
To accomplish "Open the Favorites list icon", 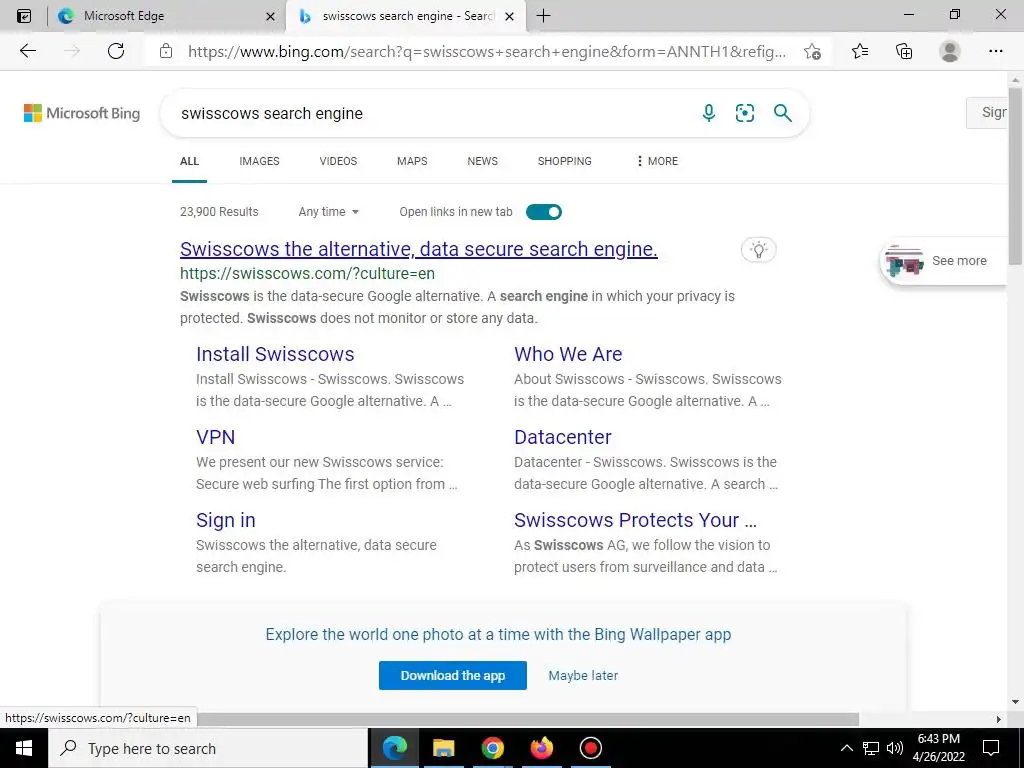I will click(x=860, y=51).
